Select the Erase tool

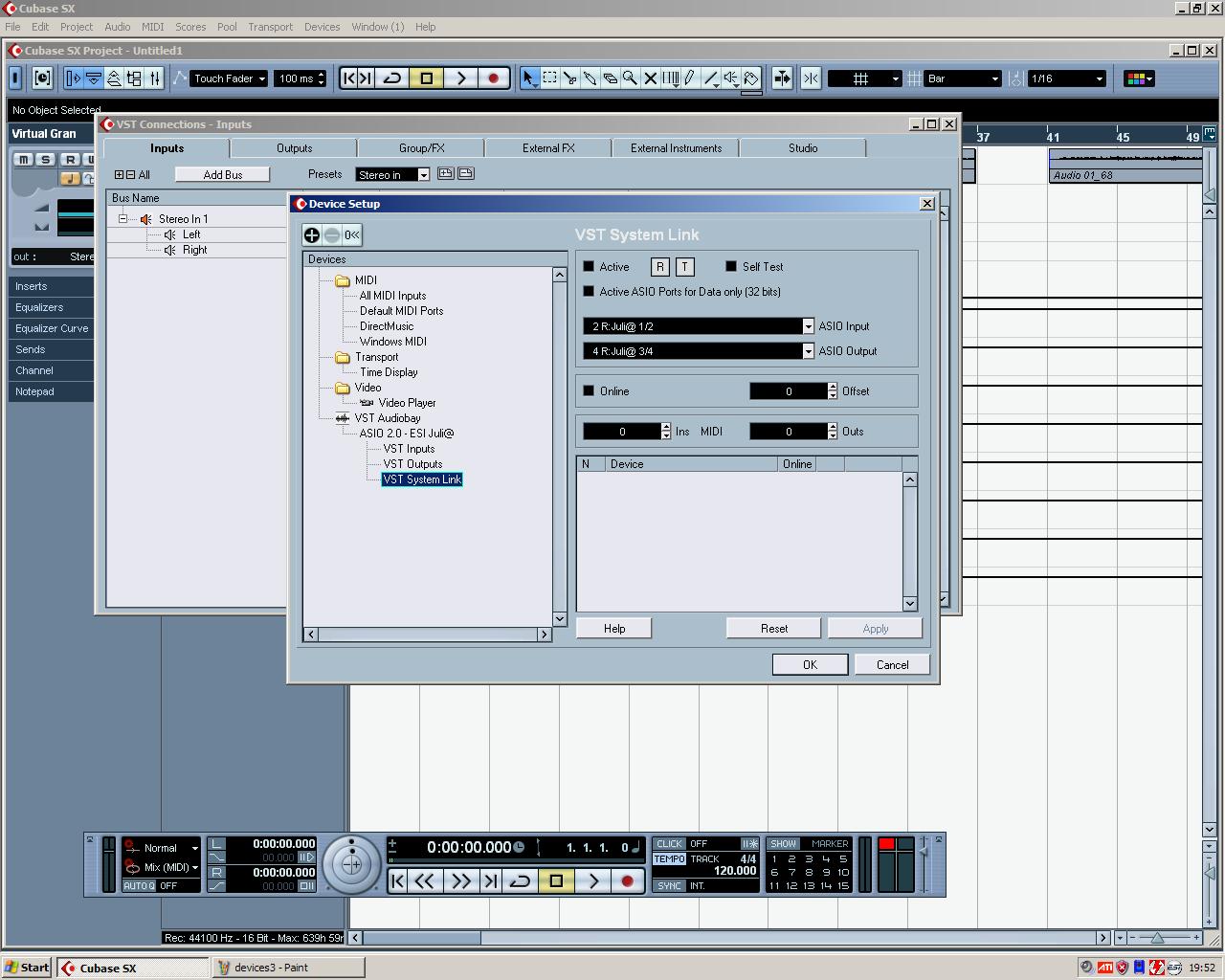(x=611, y=78)
